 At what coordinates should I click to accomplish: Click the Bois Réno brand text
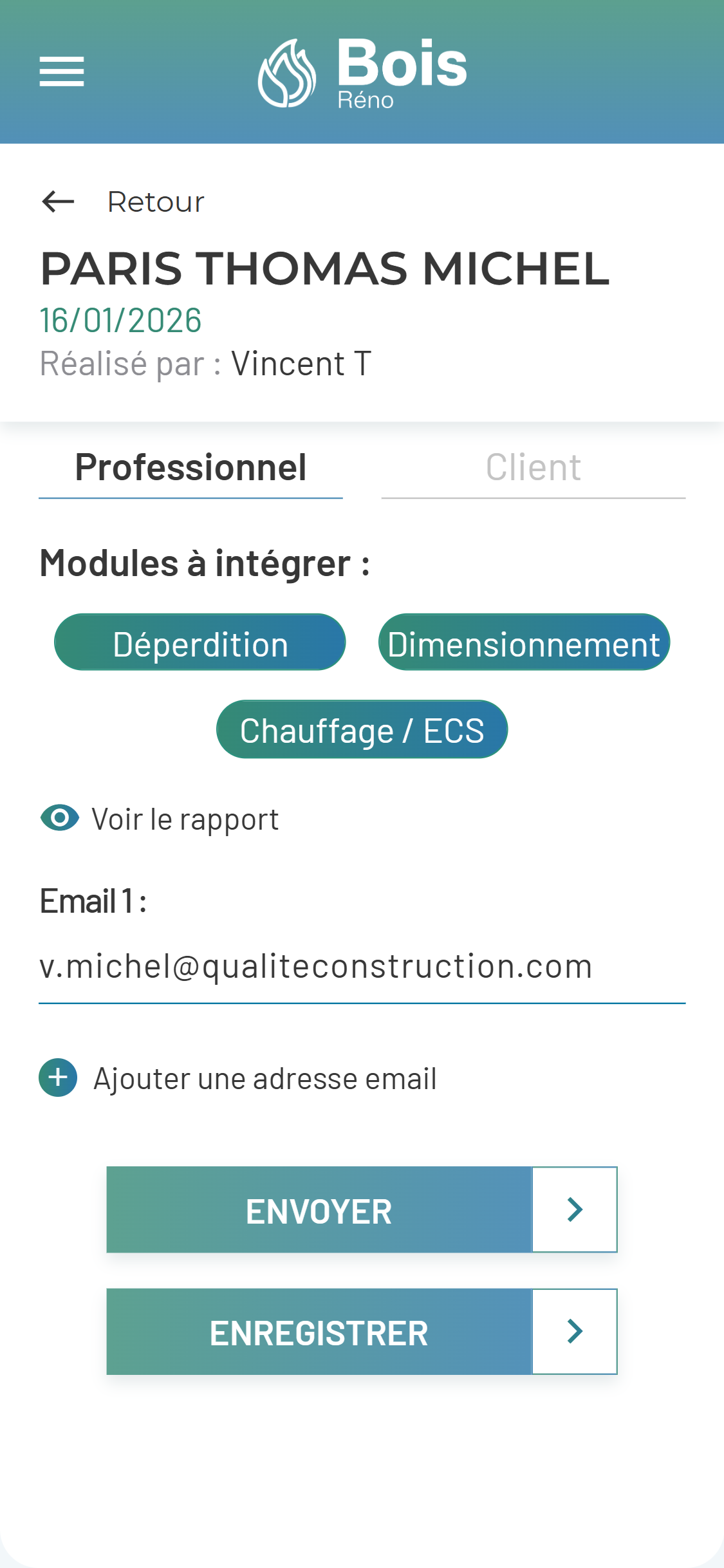(402, 71)
